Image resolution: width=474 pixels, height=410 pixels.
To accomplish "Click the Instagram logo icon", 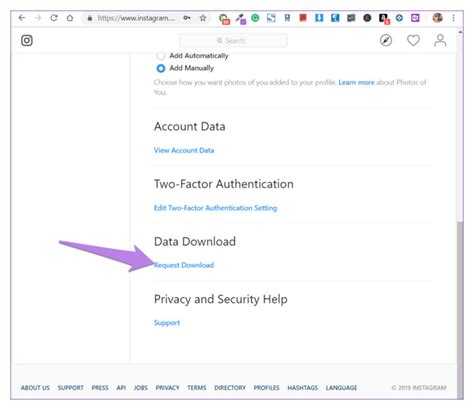I will [x=27, y=40].
